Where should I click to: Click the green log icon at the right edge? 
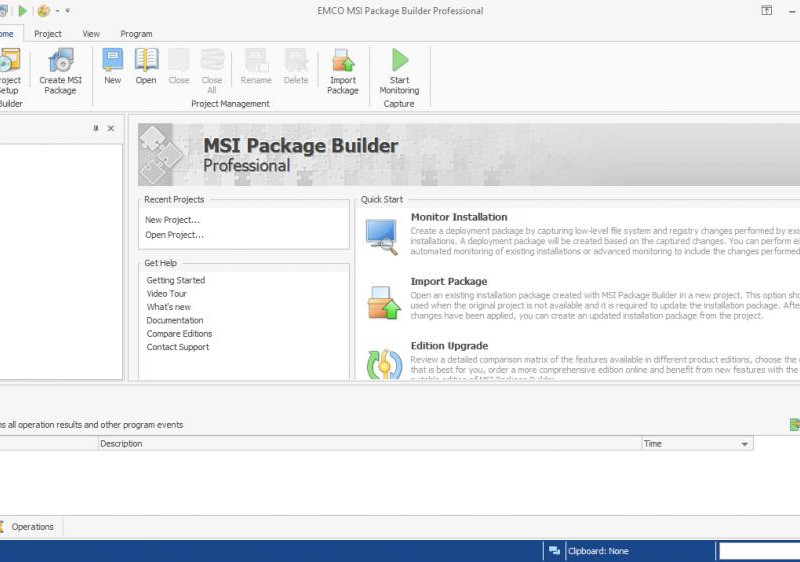coord(795,424)
